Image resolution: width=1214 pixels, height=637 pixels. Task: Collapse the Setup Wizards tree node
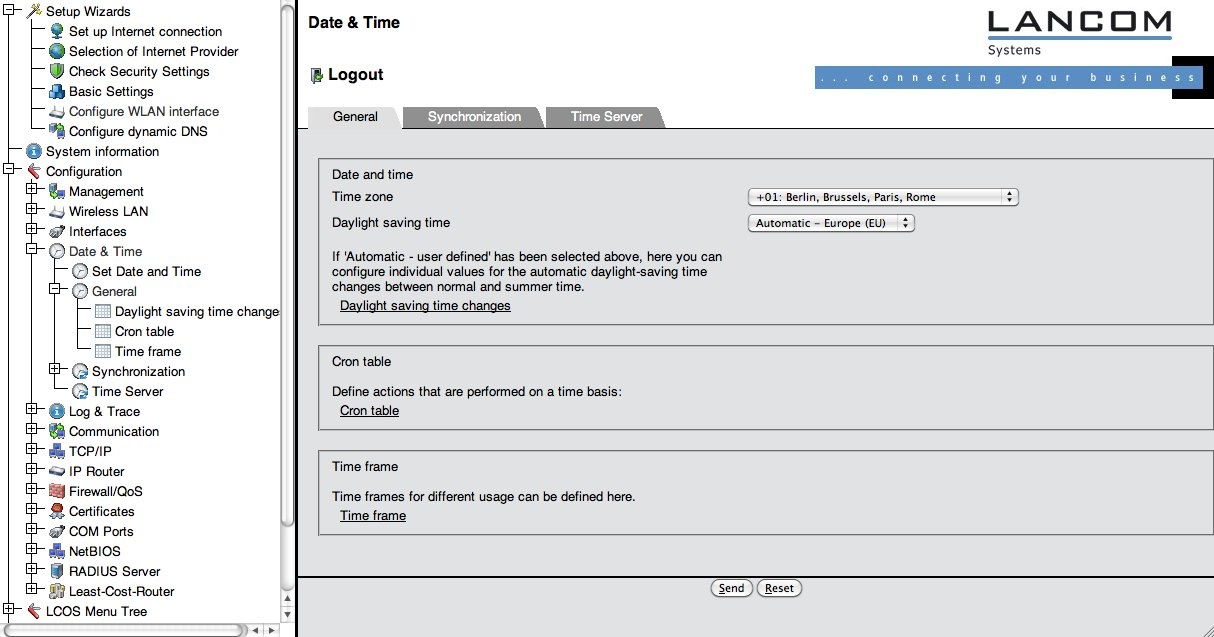pos(9,9)
